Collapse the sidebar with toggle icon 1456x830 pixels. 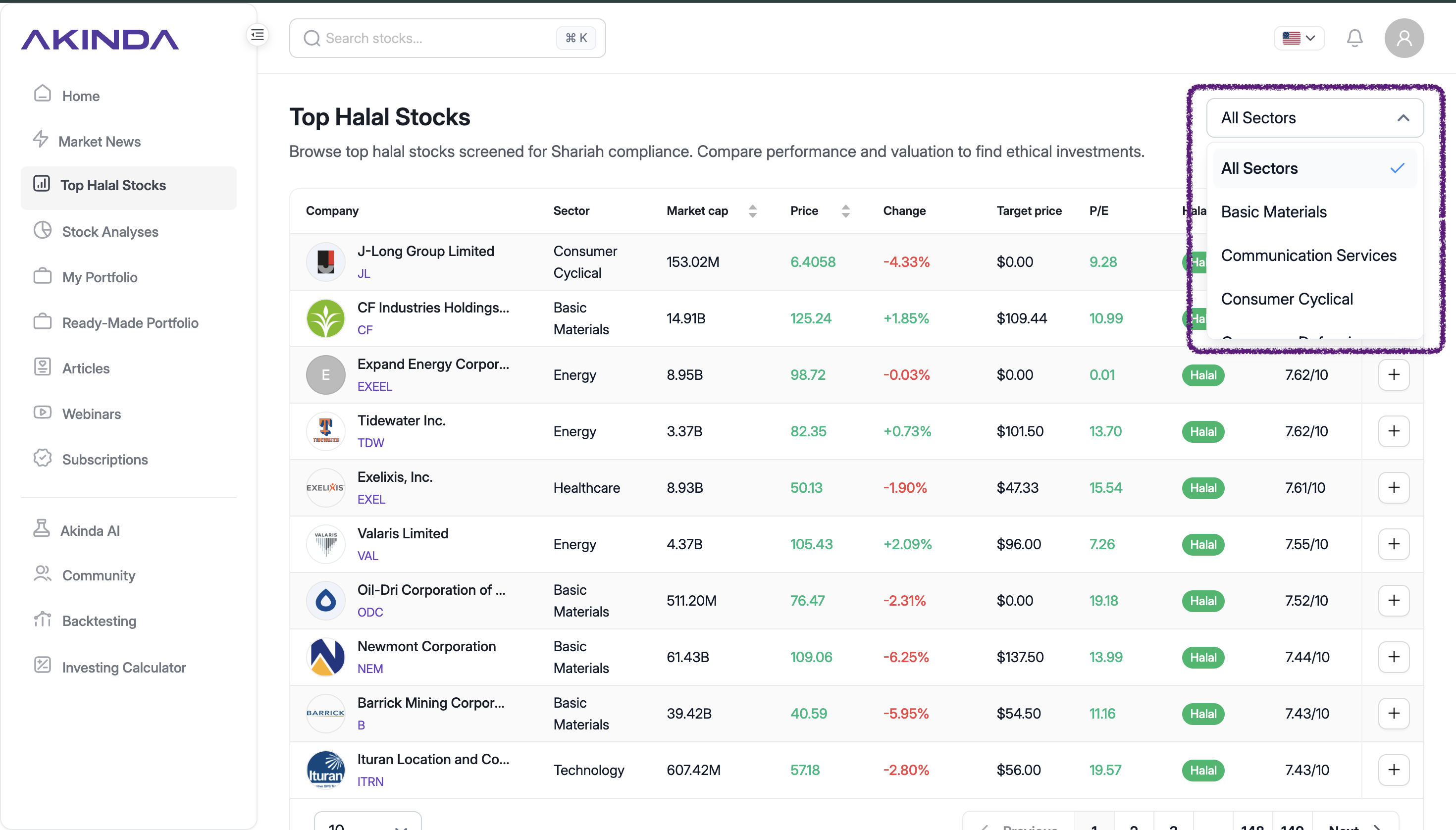pos(258,35)
